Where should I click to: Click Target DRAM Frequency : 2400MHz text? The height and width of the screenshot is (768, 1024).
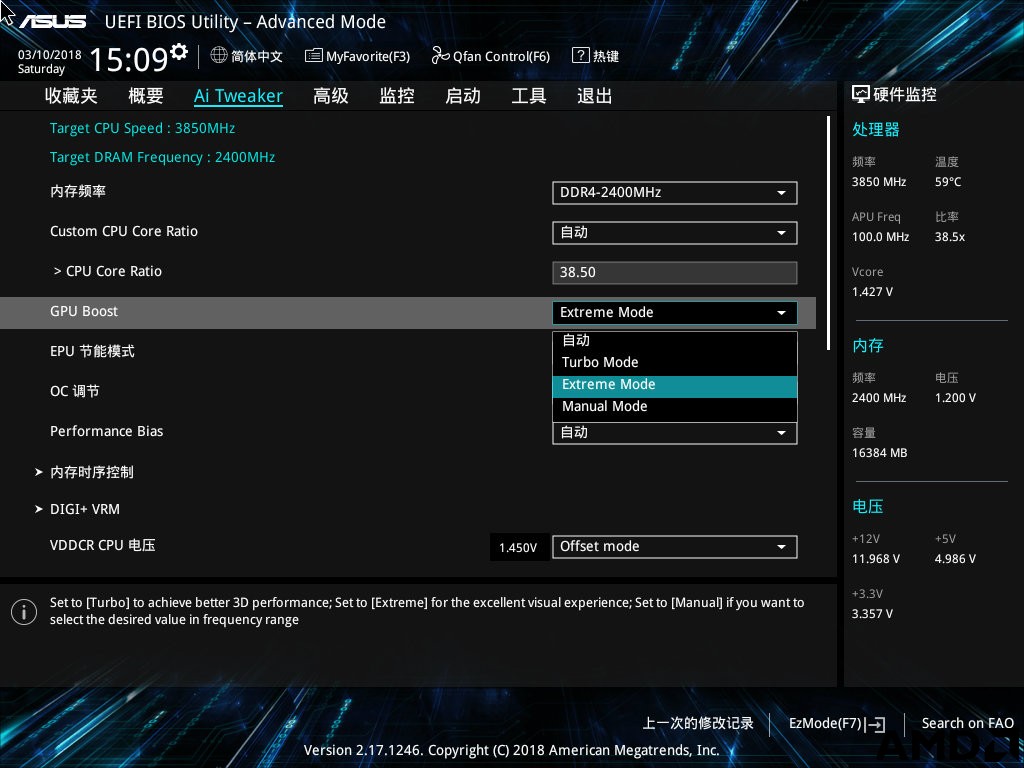click(x=163, y=157)
